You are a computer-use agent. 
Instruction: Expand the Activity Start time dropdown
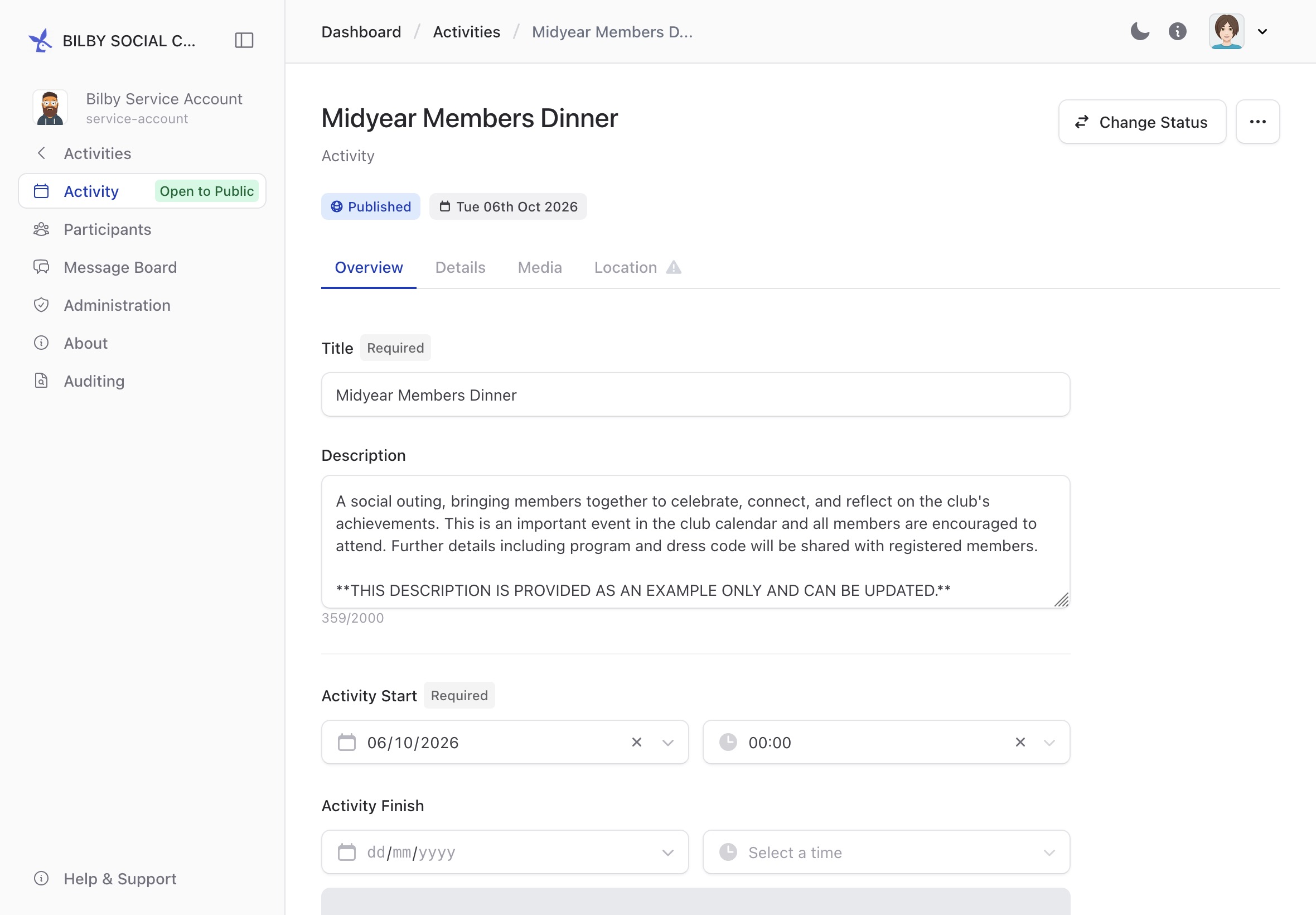click(x=1049, y=743)
